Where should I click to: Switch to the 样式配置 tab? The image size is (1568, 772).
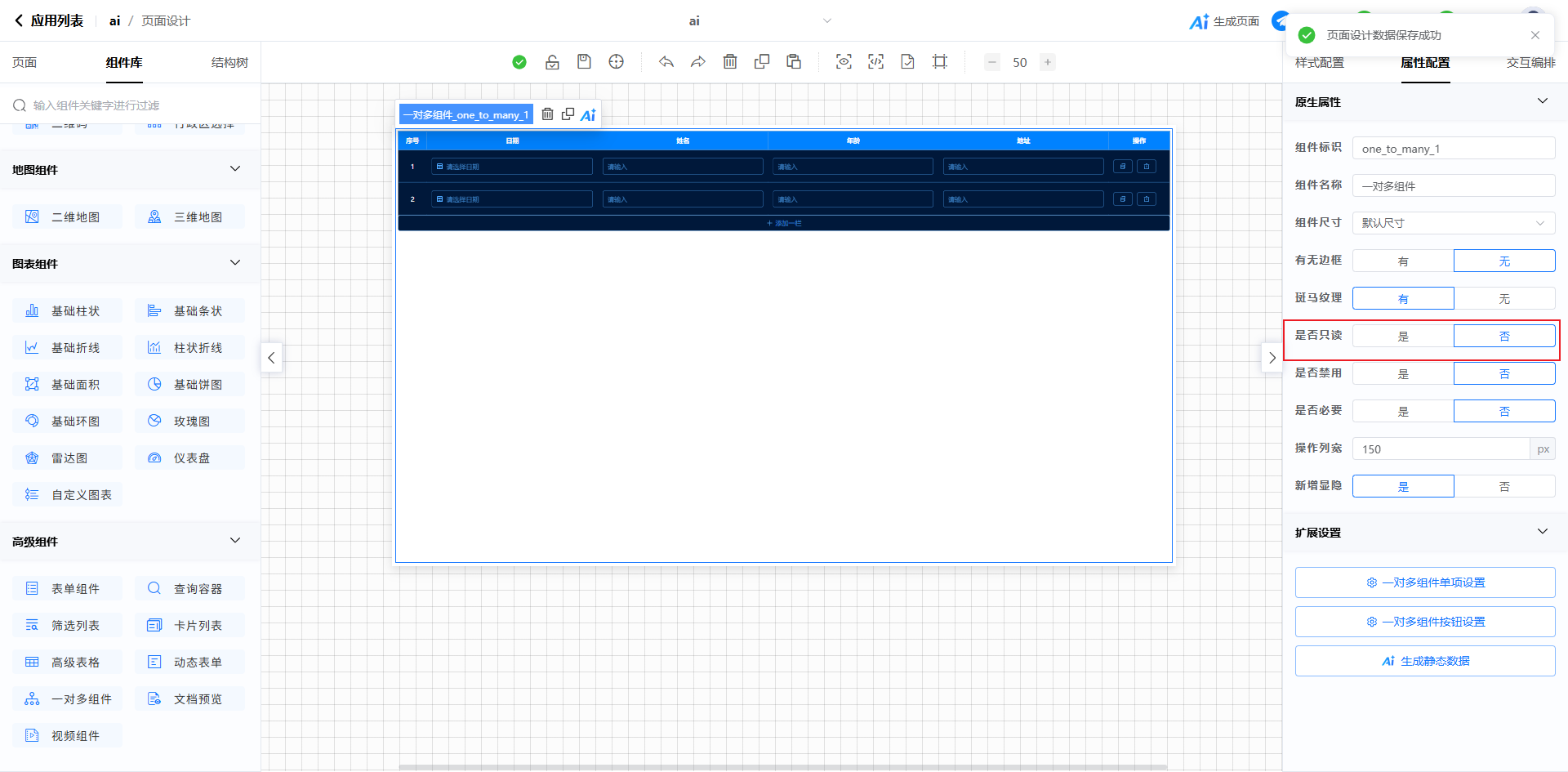coord(1319,63)
